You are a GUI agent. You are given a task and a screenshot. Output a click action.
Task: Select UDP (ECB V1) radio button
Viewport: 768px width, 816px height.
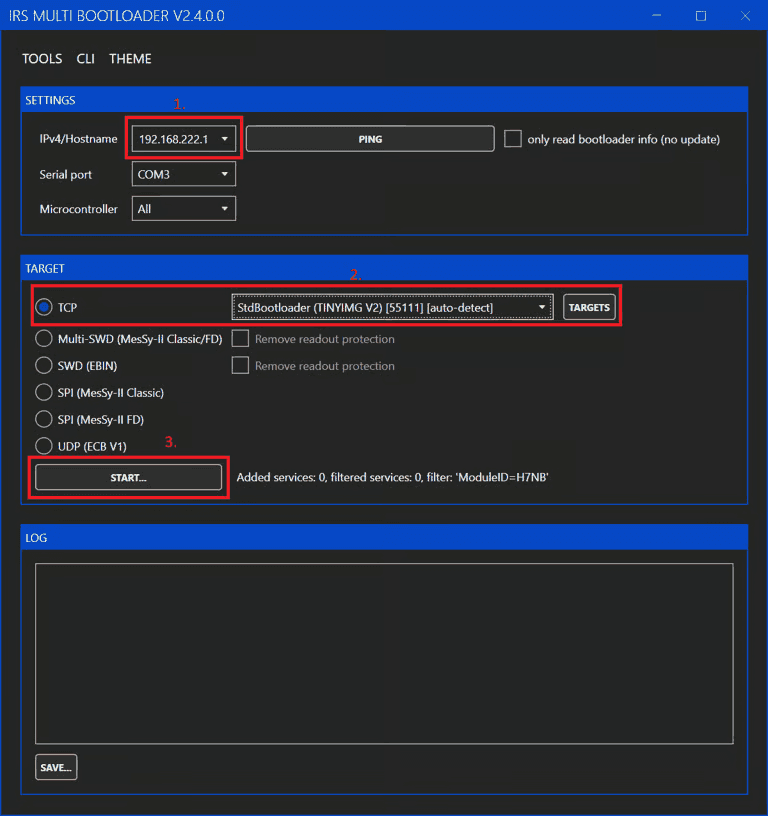pyautogui.click(x=44, y=446)
